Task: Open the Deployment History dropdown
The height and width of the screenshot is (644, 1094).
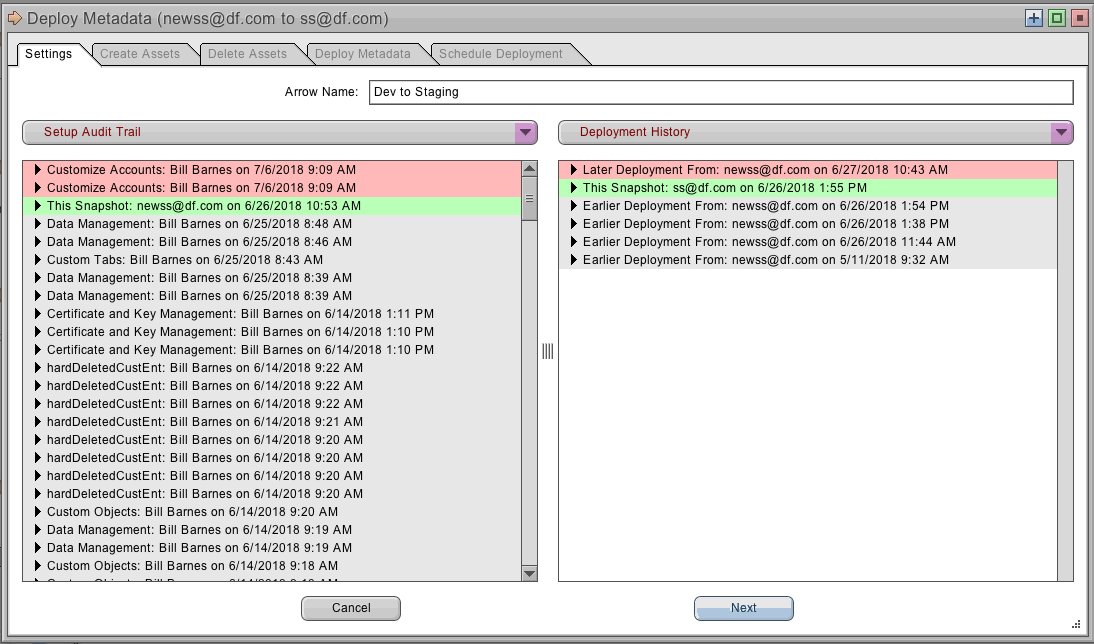Action: (1062, 132)
